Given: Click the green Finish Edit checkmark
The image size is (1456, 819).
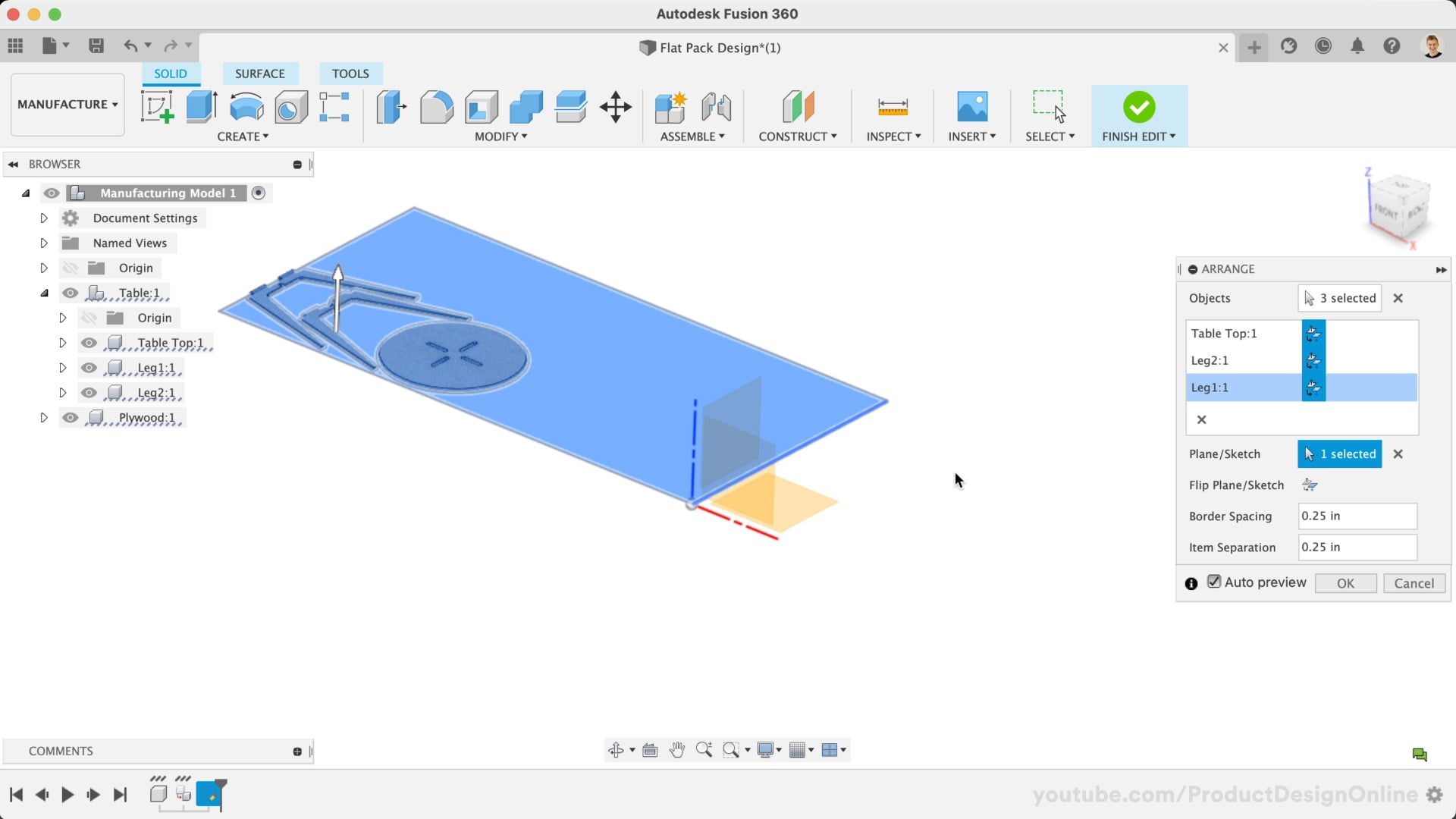Looking at the screenshot, I should click(1139, 107).
